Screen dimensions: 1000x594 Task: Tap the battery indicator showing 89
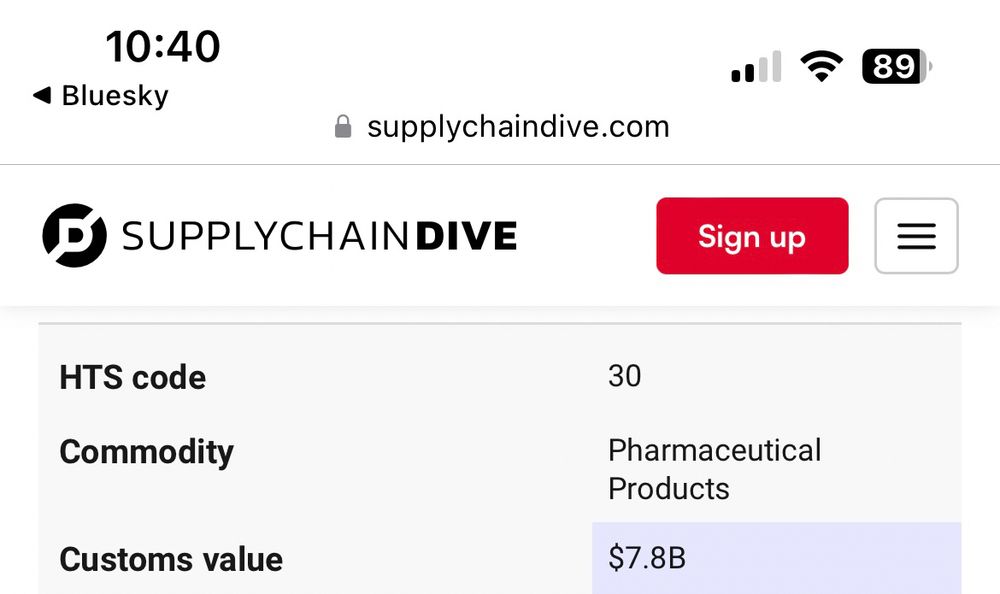pyautogui.click(x=897, y=66)
